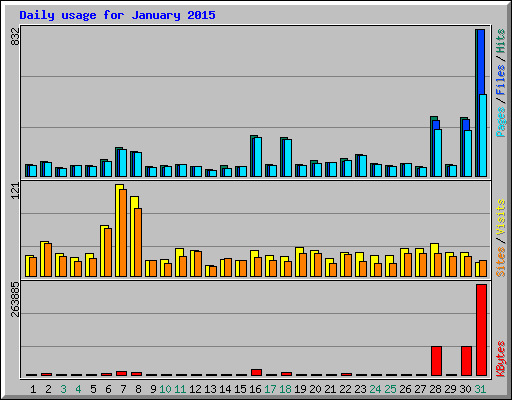Click the red KBytes bar for day 30
The image size is (512, 400).
pyautogui.click(x=467, y=361)
